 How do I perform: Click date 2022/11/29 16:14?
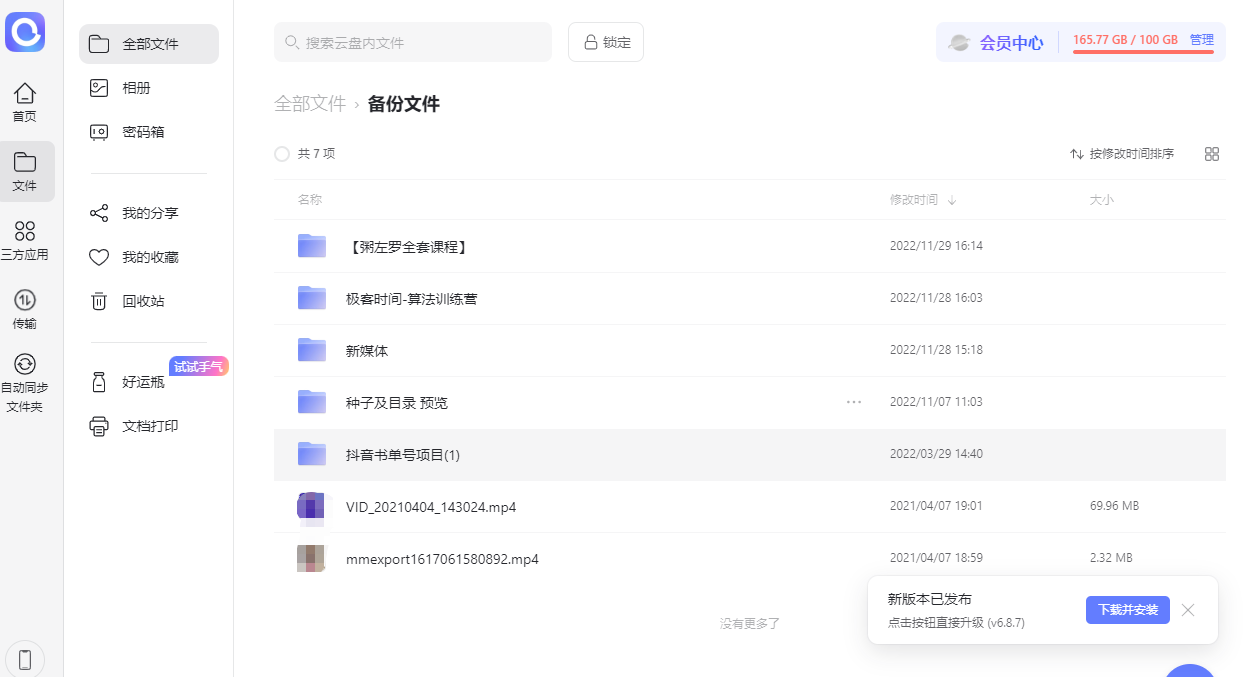936,246
